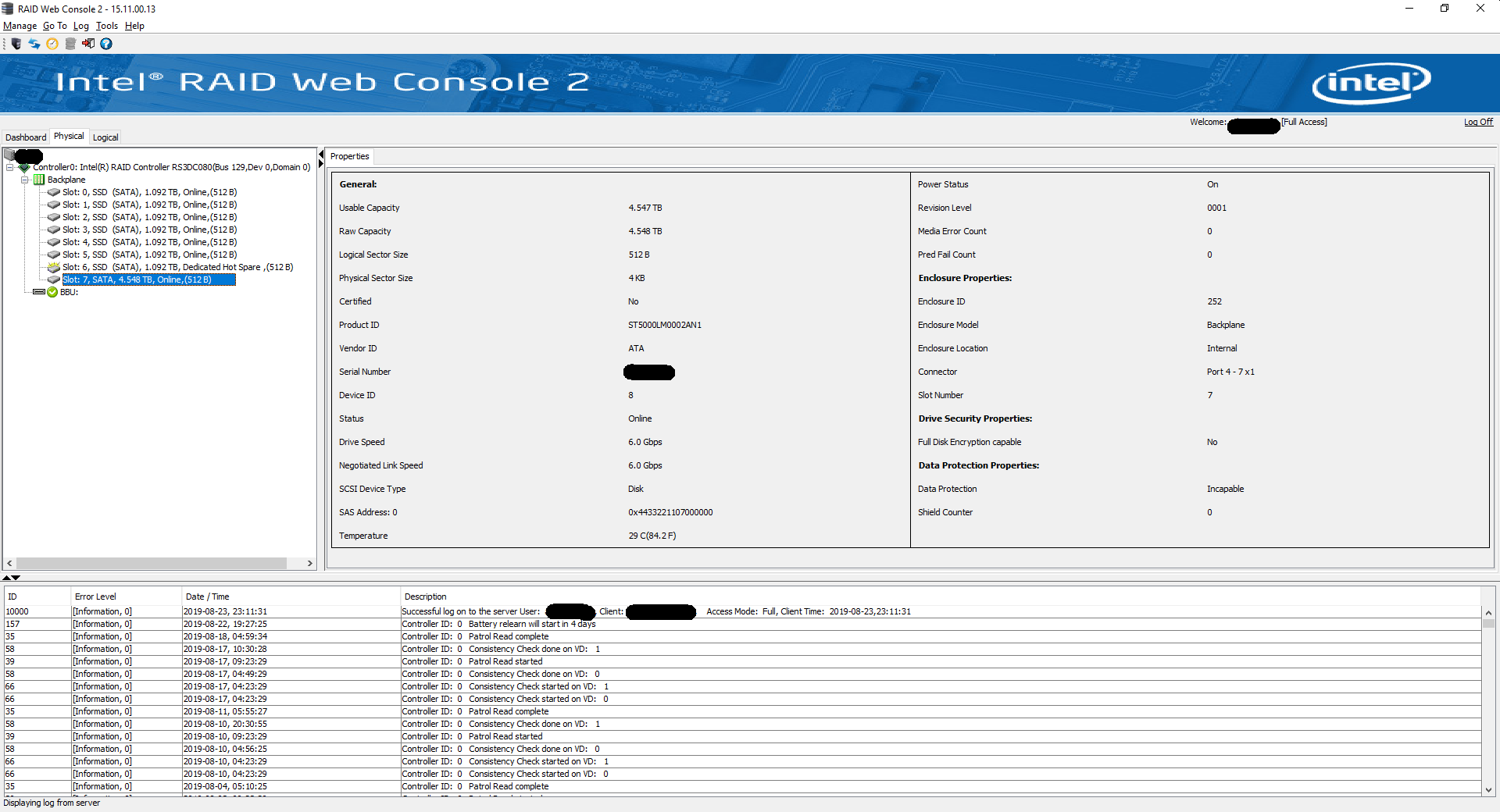The height and width of the screenshot is (812, 1500).
Task: Switch to the Logical tab
Action: pos(105,137)
